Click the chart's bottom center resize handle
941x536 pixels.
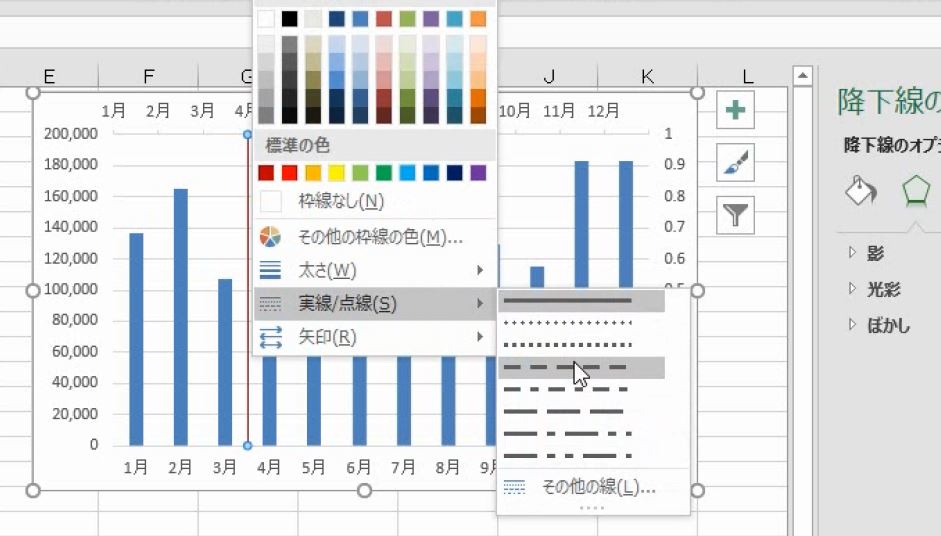[364, 491]
